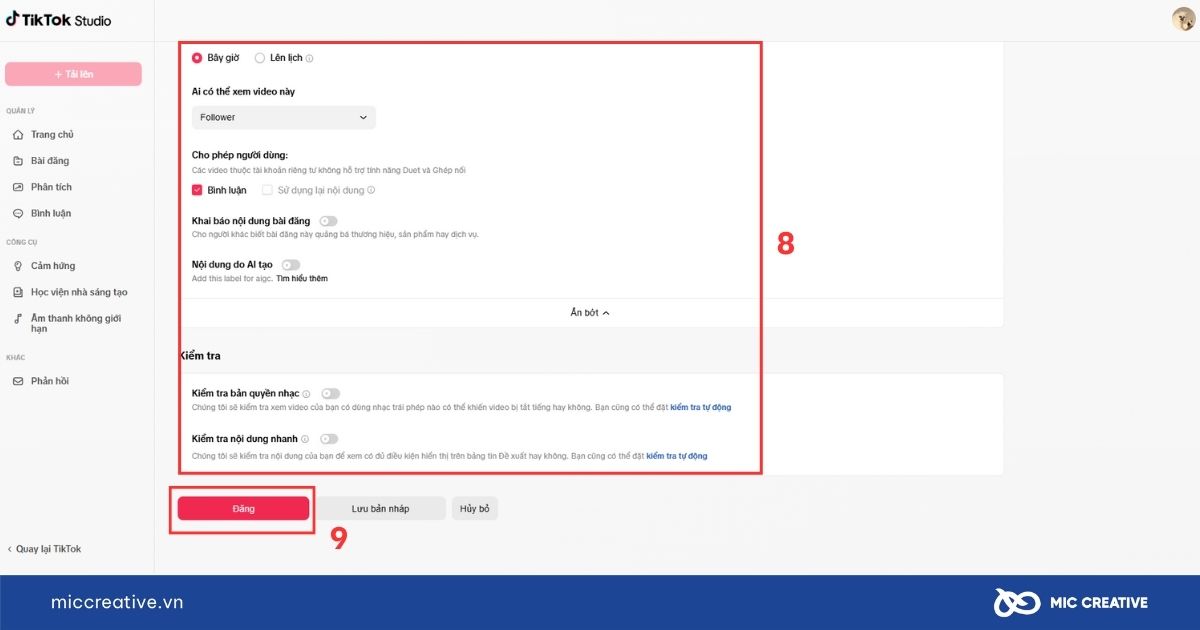Click the Trang chủ home icon
1200x630 pixels.
(x=18, y=135)
